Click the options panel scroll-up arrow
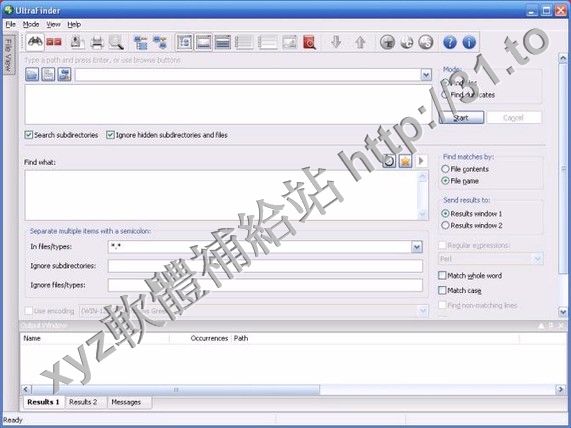Viewport: 571px width, 428px height. 563,58
